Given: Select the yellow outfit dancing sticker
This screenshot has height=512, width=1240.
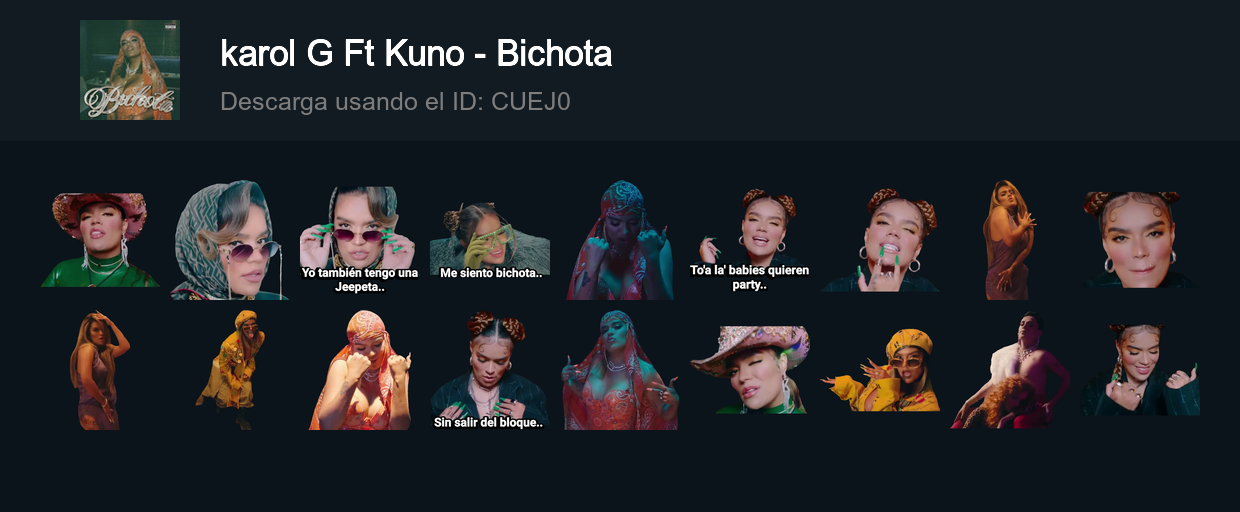Looking at the screenshot, I should 230,370.
